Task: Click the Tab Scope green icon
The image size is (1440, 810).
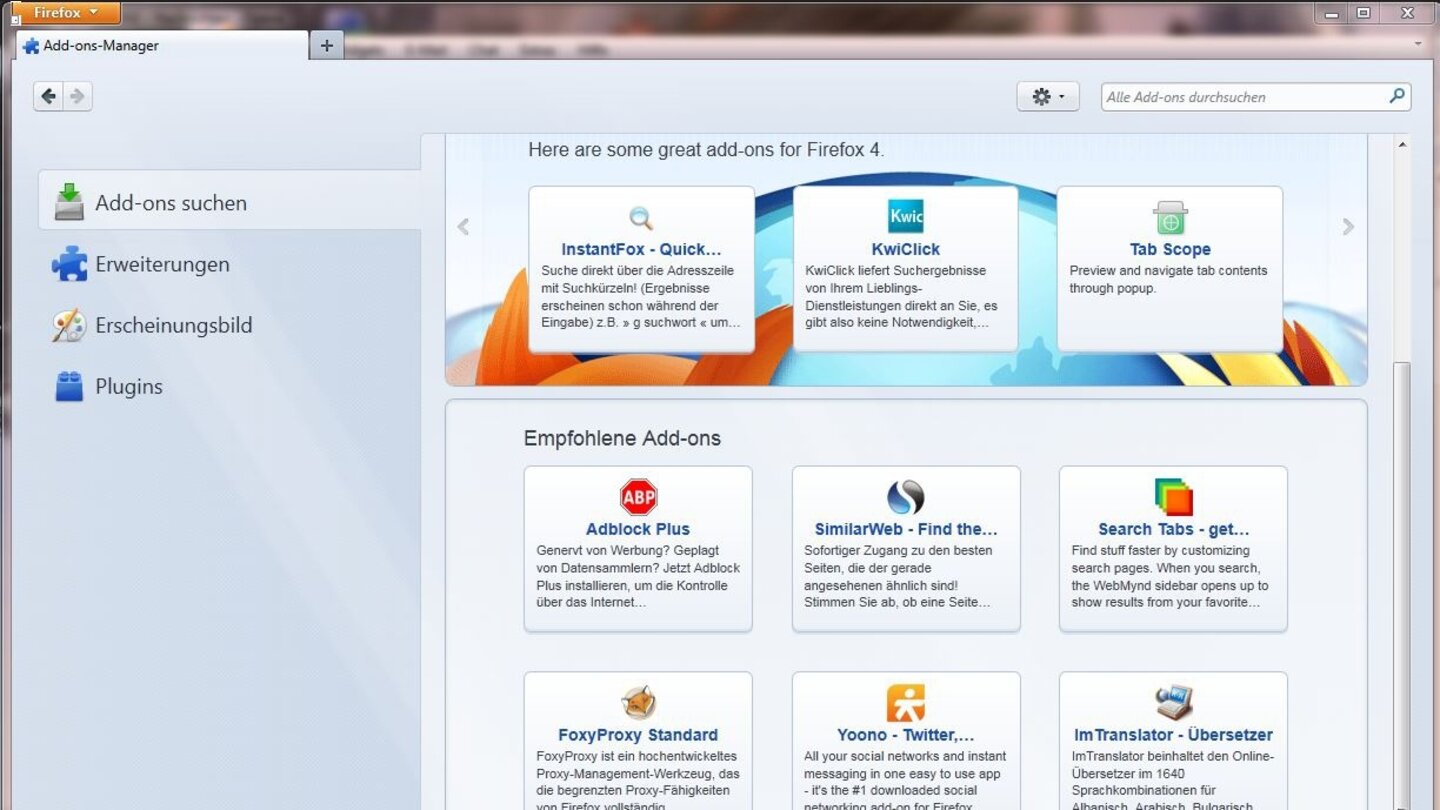Action: (1170, 217)
